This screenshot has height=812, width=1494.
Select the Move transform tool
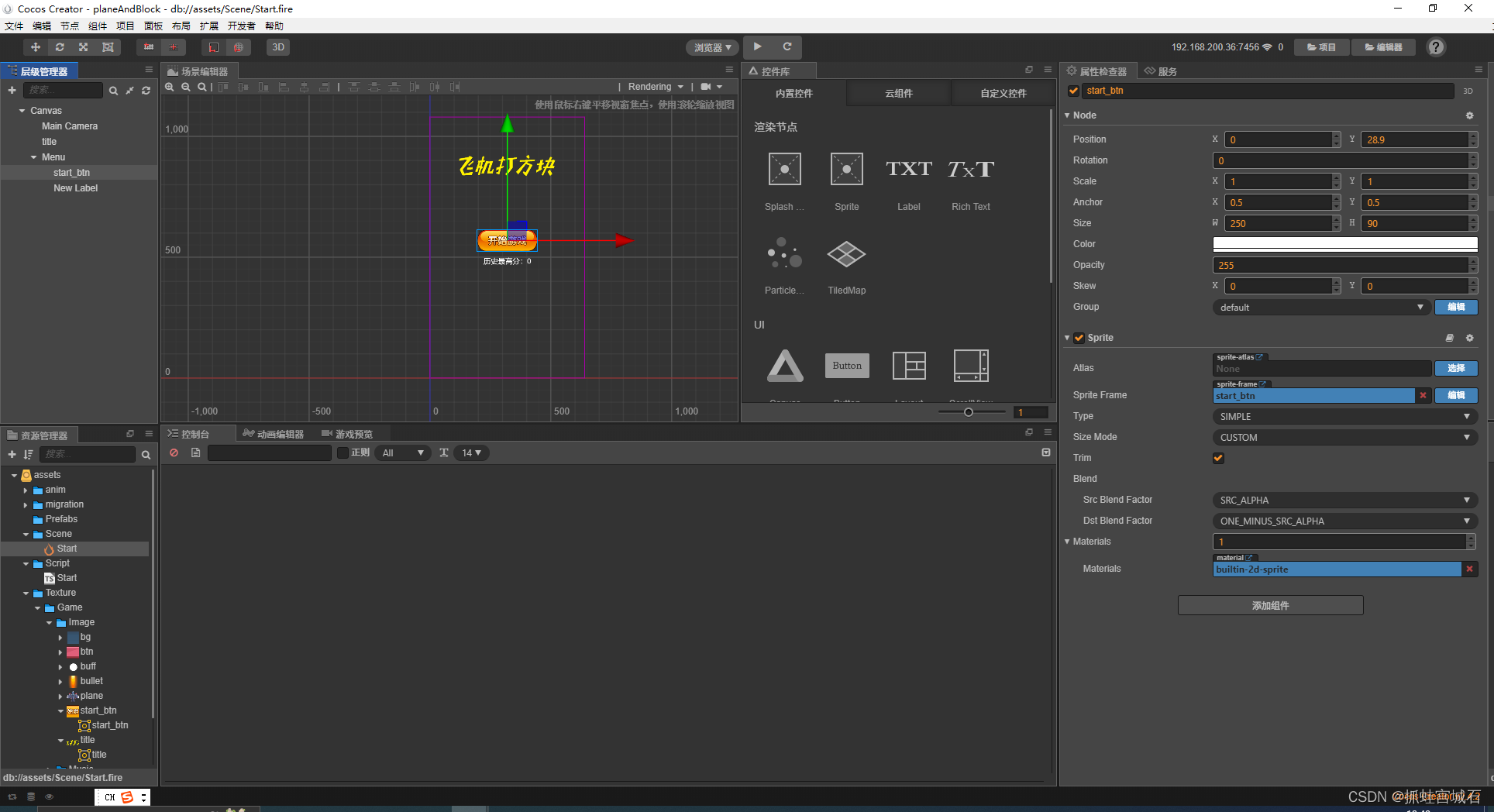point(36,47)
